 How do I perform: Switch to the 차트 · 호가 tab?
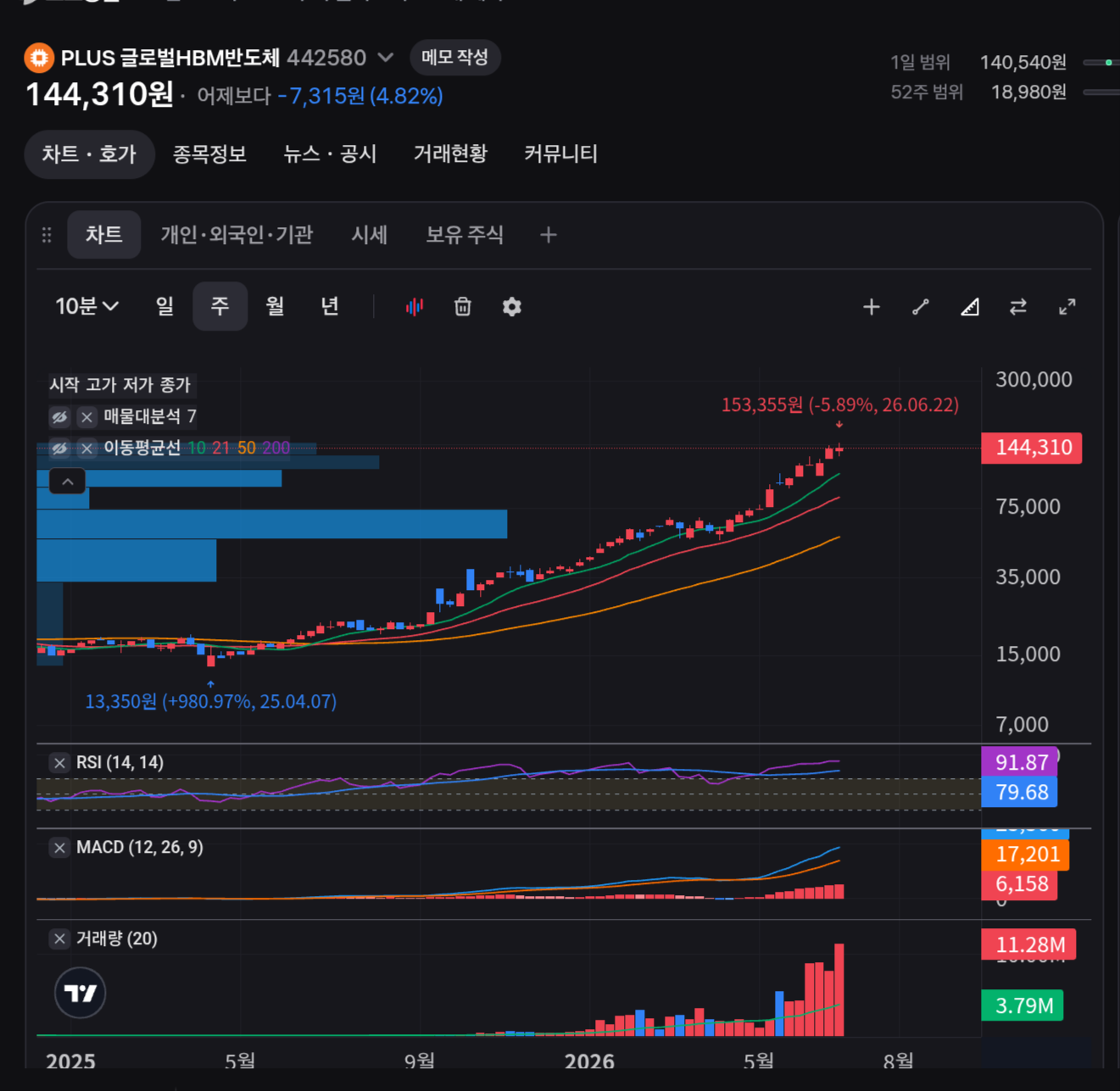click(x=89, y=154)
